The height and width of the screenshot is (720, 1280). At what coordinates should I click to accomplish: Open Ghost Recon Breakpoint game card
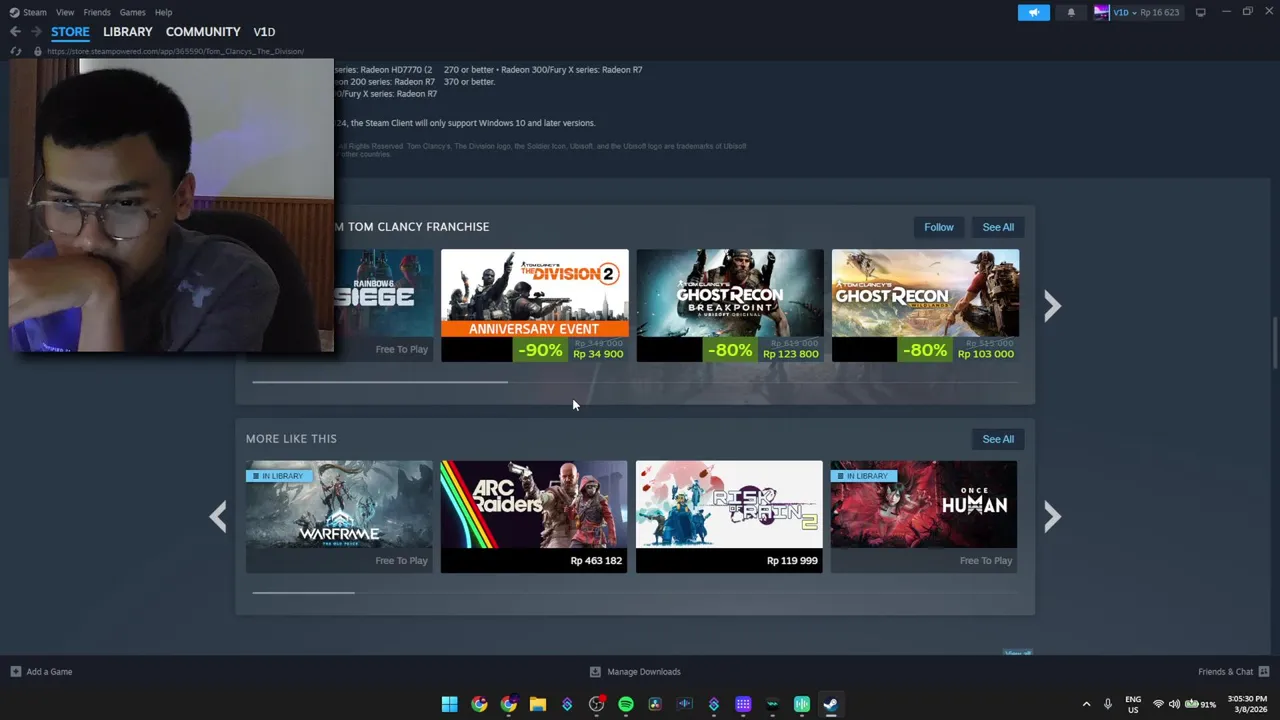[x=730, y=305]
